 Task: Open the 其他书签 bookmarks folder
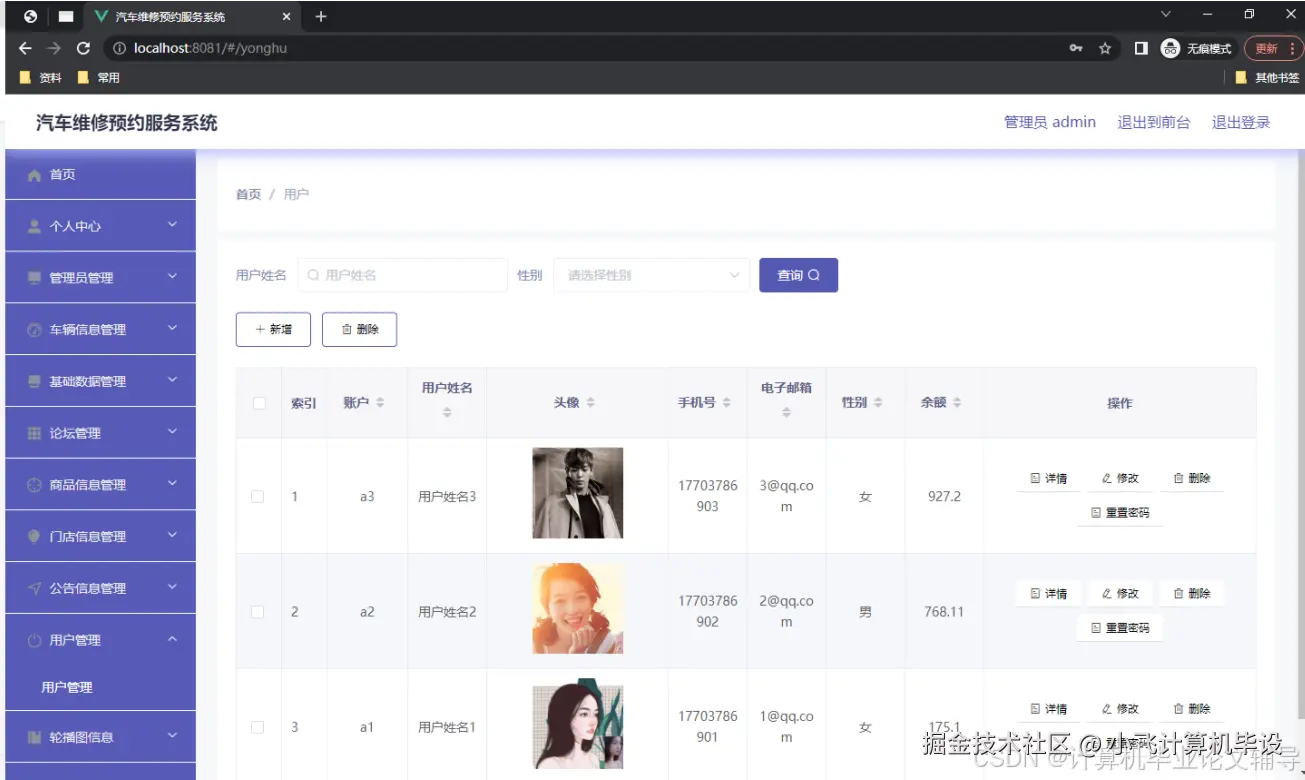[x=1267, y=77]
